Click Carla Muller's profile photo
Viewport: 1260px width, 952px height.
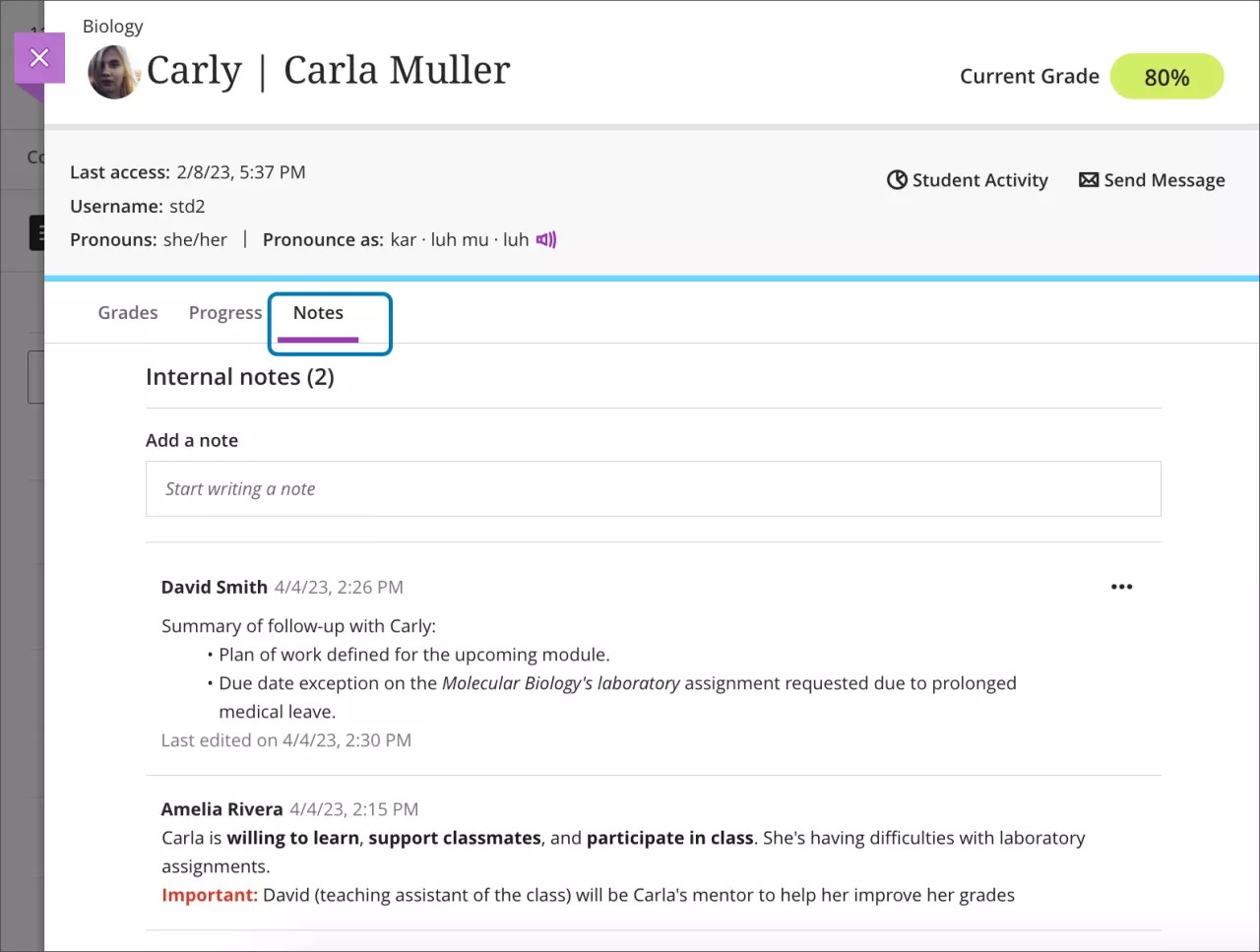click(113, 71)
